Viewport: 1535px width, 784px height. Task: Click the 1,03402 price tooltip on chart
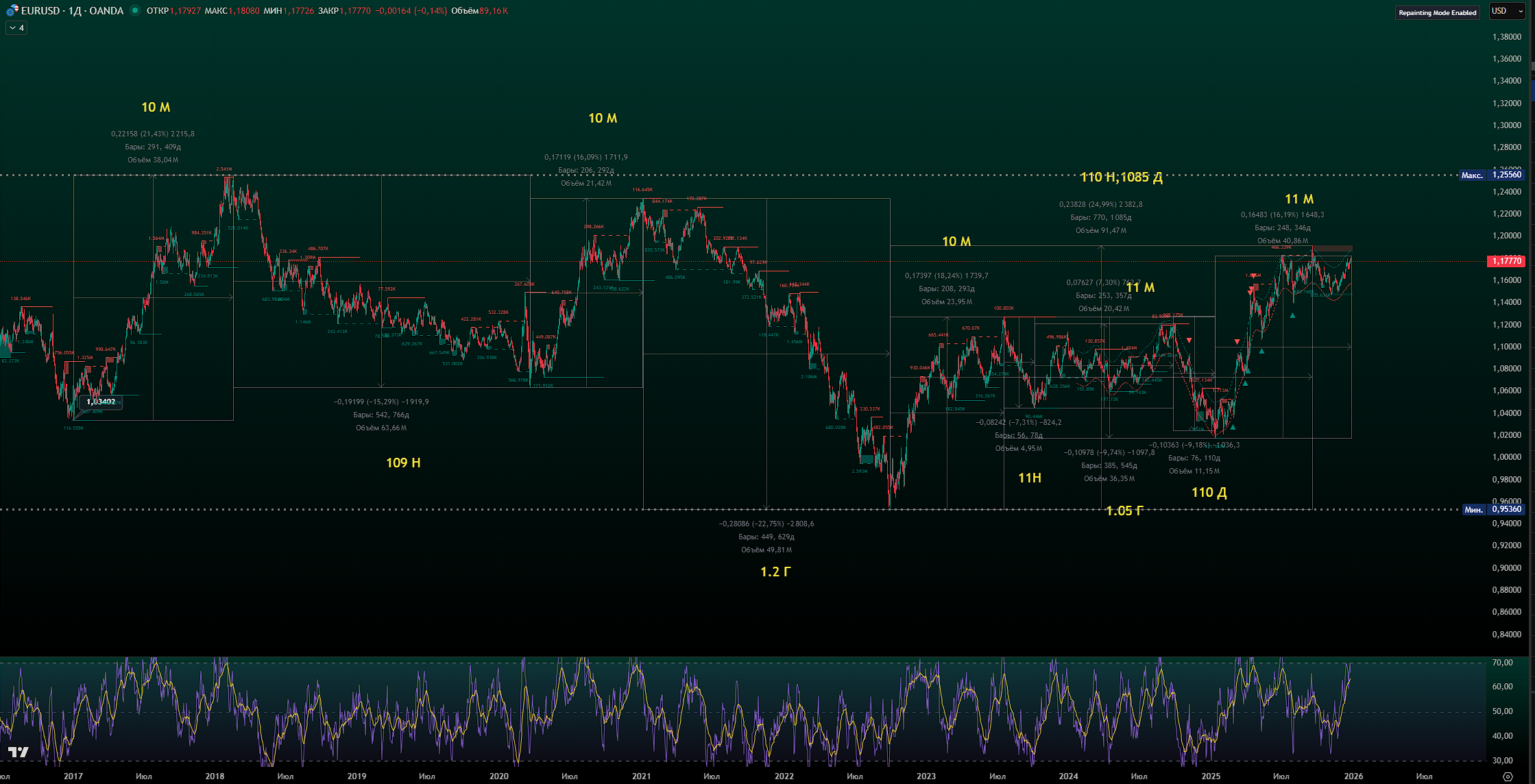coord(101,402)
